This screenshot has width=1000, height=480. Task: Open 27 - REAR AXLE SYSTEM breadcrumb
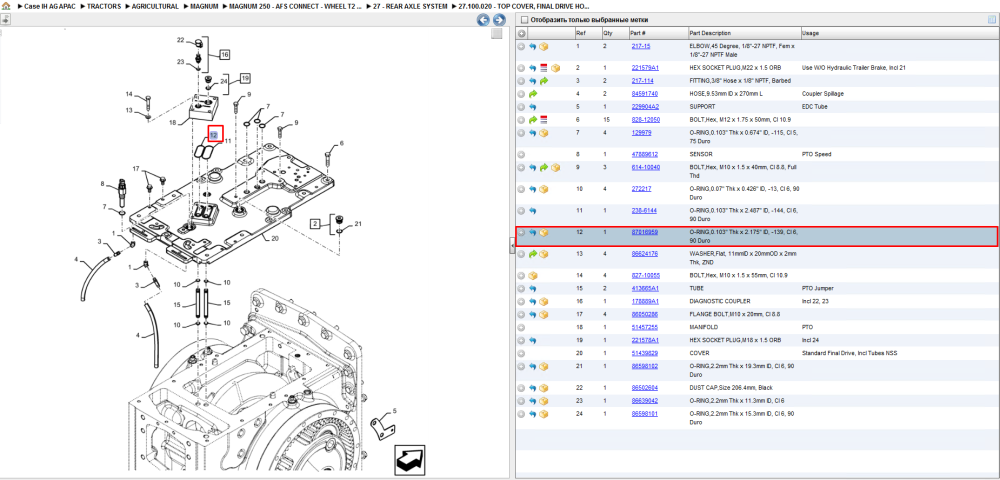[410, 6]
